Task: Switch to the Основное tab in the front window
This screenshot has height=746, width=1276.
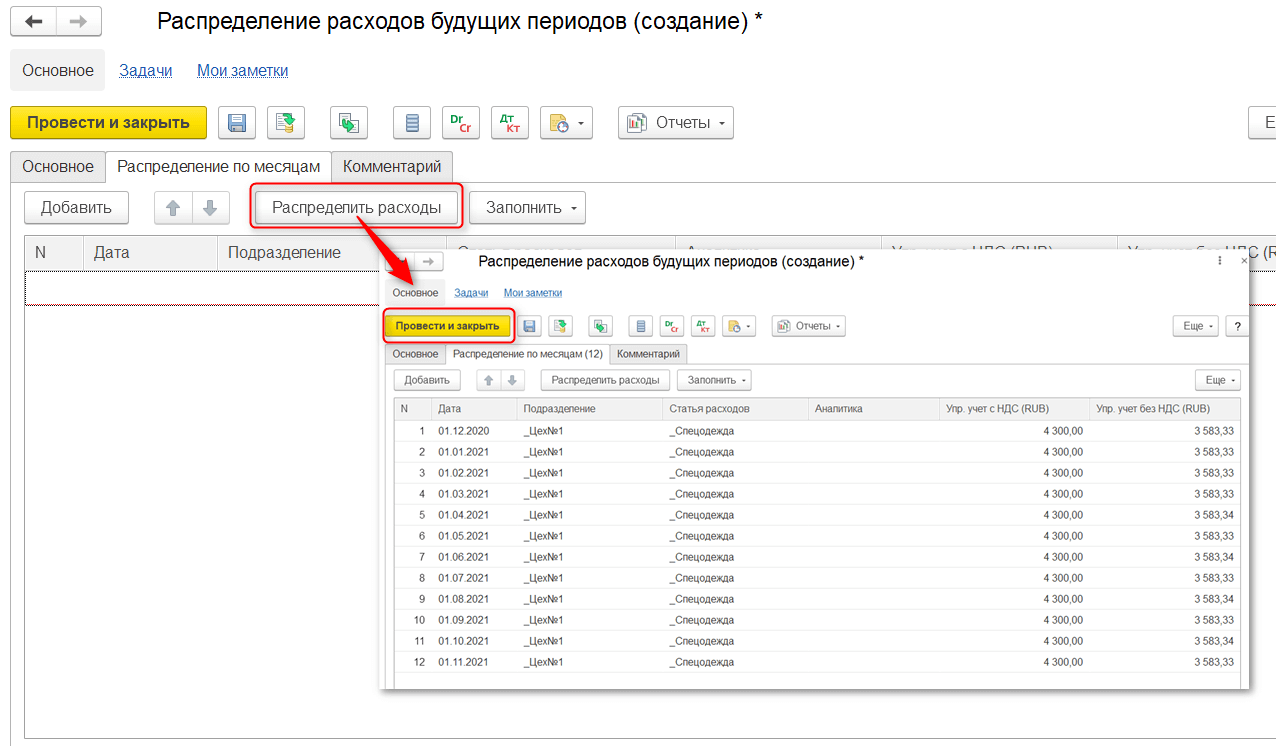Action: tap(415, 354)
